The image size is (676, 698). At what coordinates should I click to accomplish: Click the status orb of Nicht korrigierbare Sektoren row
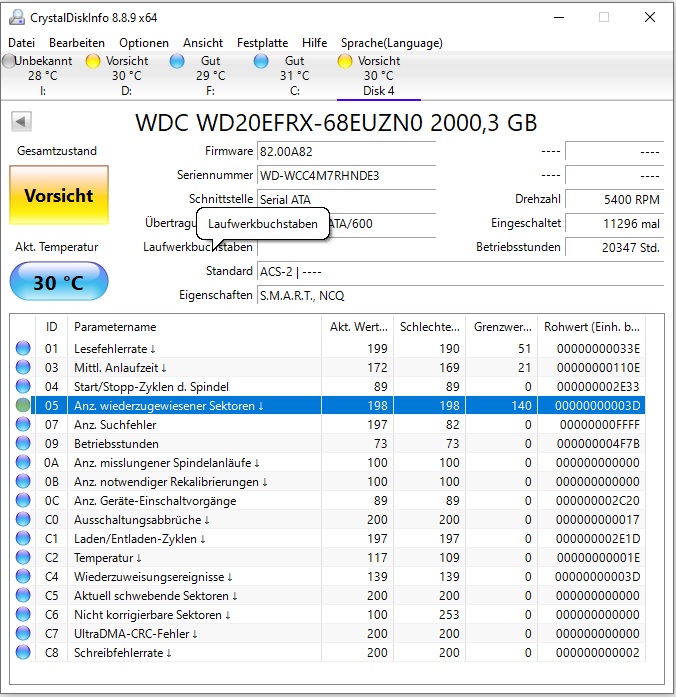coord(23,614)
